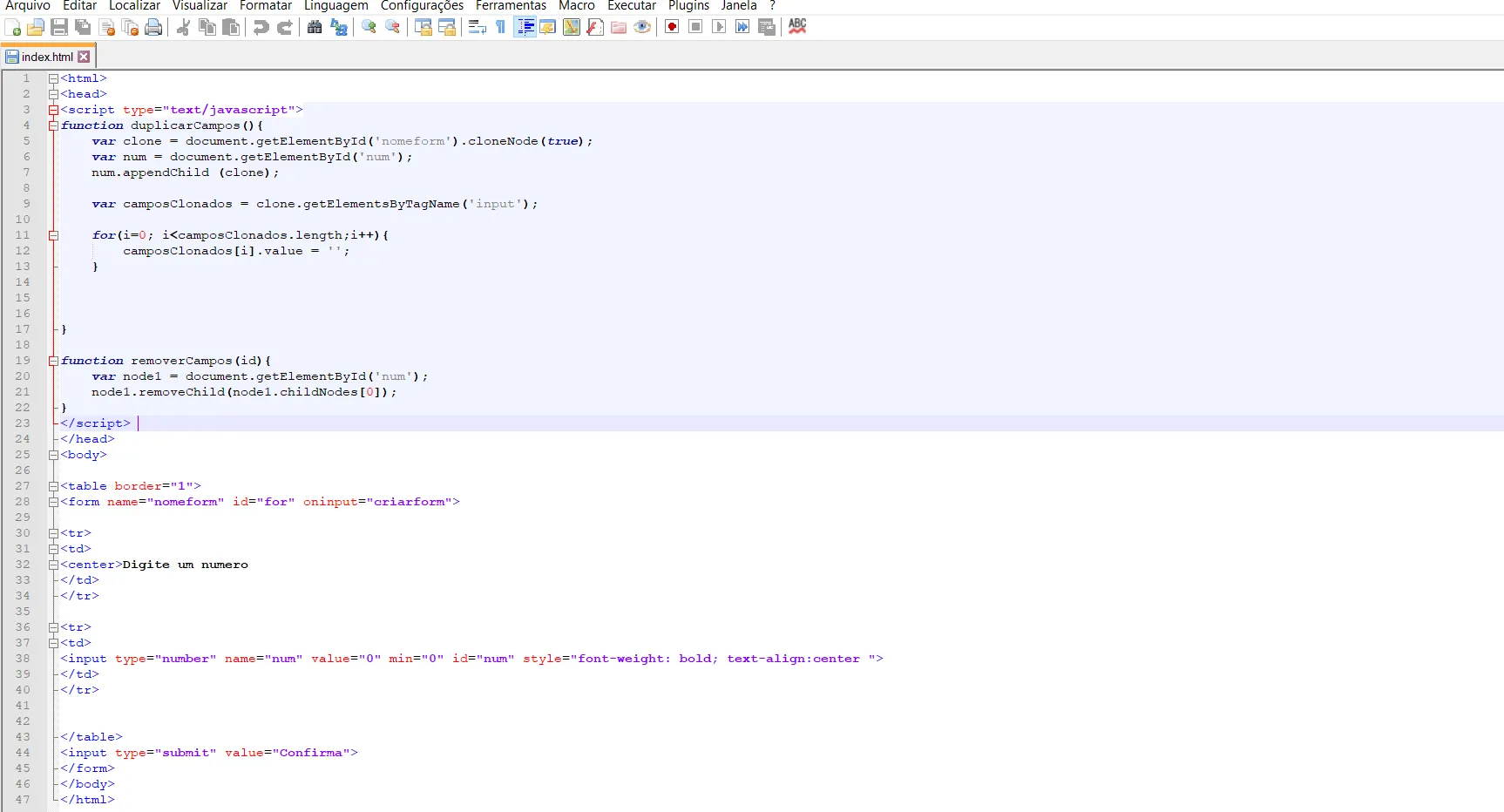
Task: Collapse the duplicarCampos function fold
Action: tap(53, 125)
